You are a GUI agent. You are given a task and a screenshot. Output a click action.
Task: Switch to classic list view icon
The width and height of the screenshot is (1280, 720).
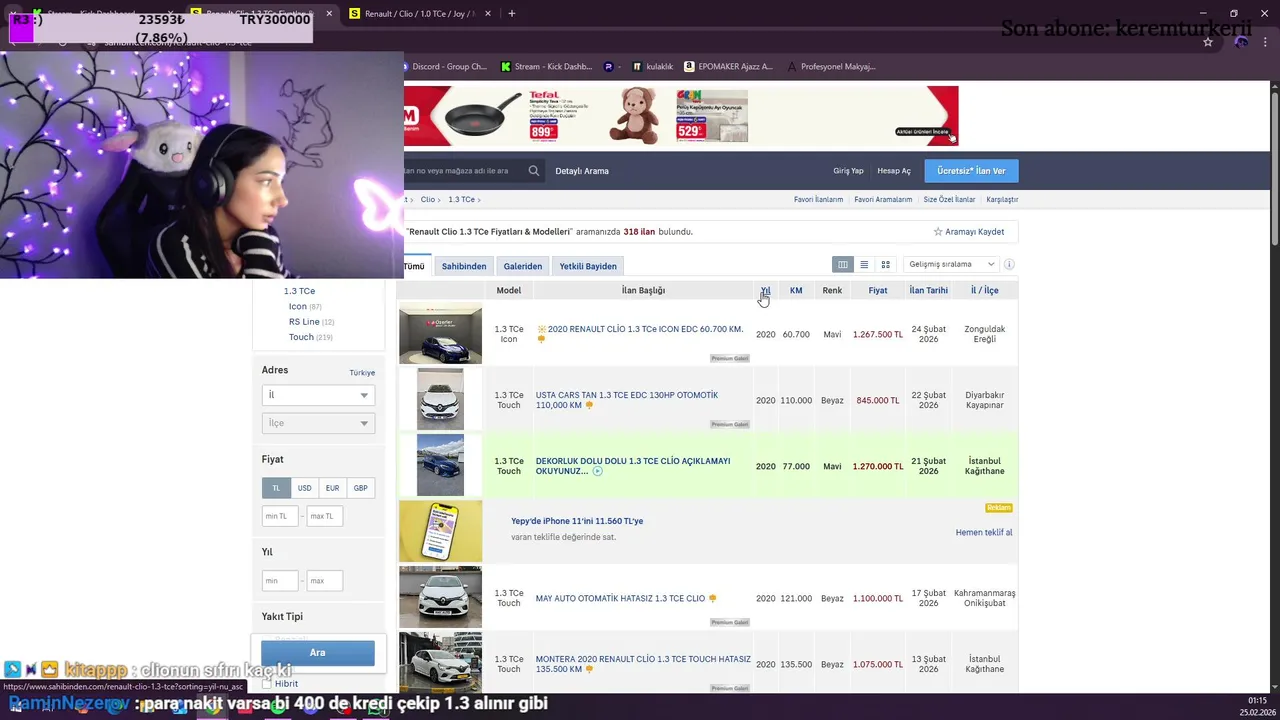point(864,265)
